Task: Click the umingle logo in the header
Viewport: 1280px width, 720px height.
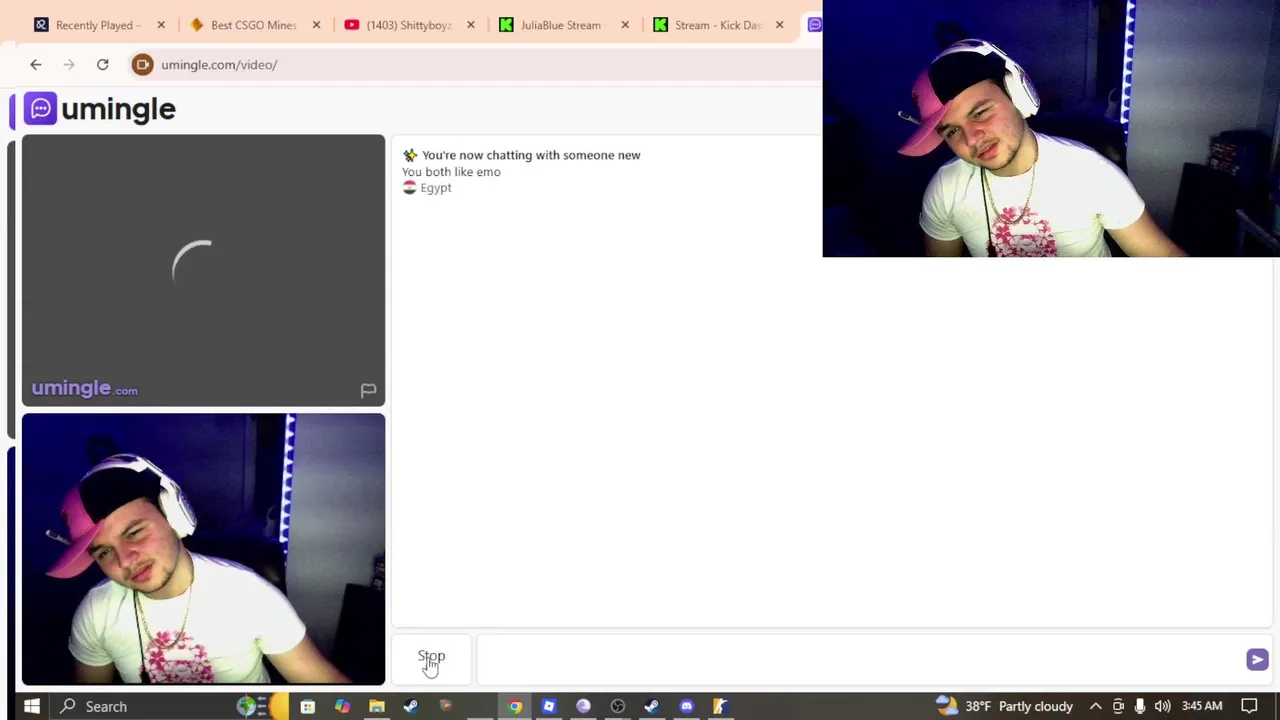Action: pos(100,109)
